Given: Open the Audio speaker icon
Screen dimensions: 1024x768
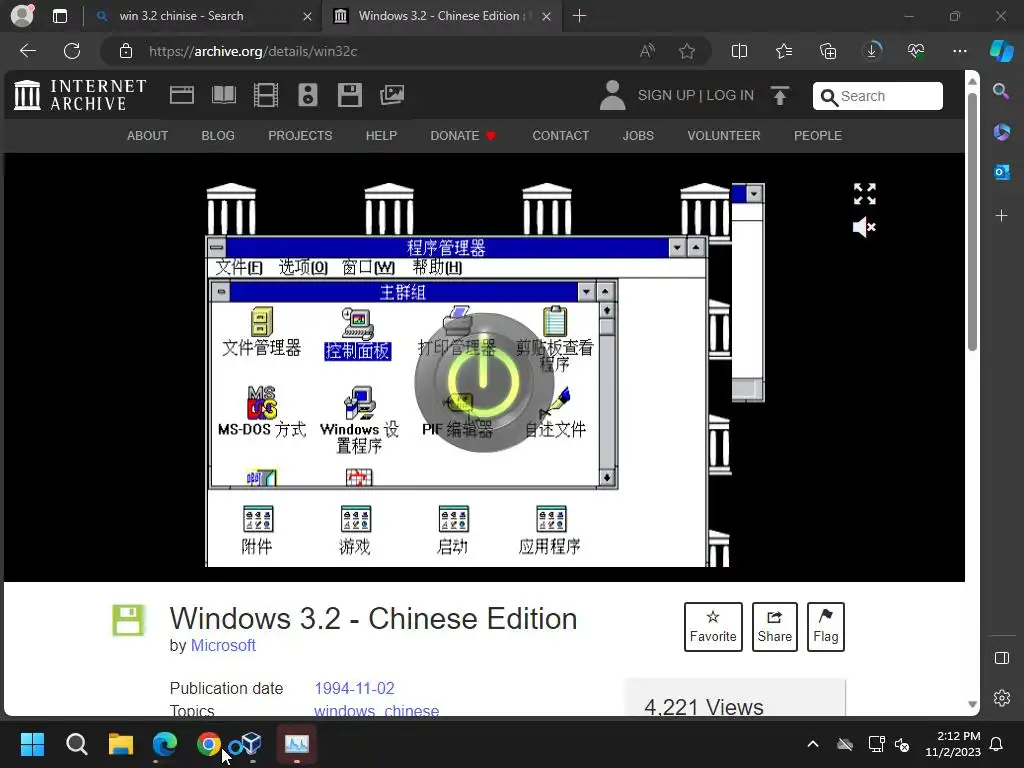Looking at the screenshot, I should click(x=308, y=95).
